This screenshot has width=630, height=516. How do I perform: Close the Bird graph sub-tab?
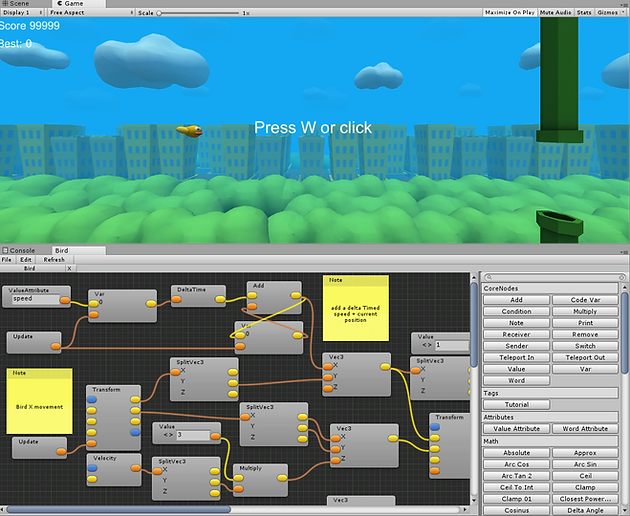[70, 268]
